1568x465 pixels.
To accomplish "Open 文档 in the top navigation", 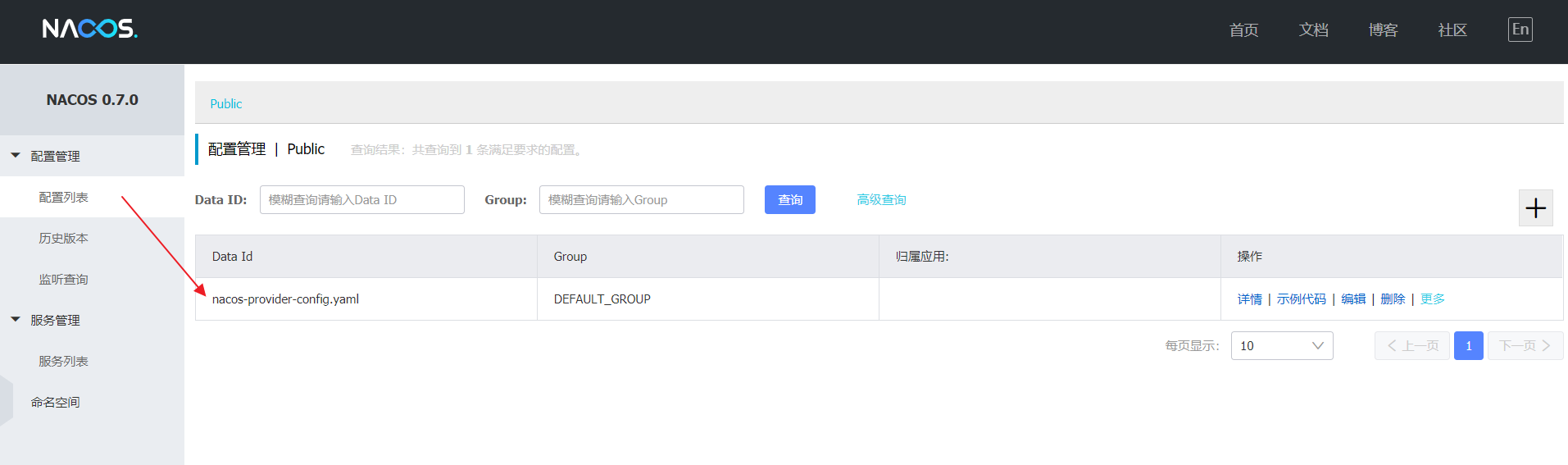I will point(1313,30).
